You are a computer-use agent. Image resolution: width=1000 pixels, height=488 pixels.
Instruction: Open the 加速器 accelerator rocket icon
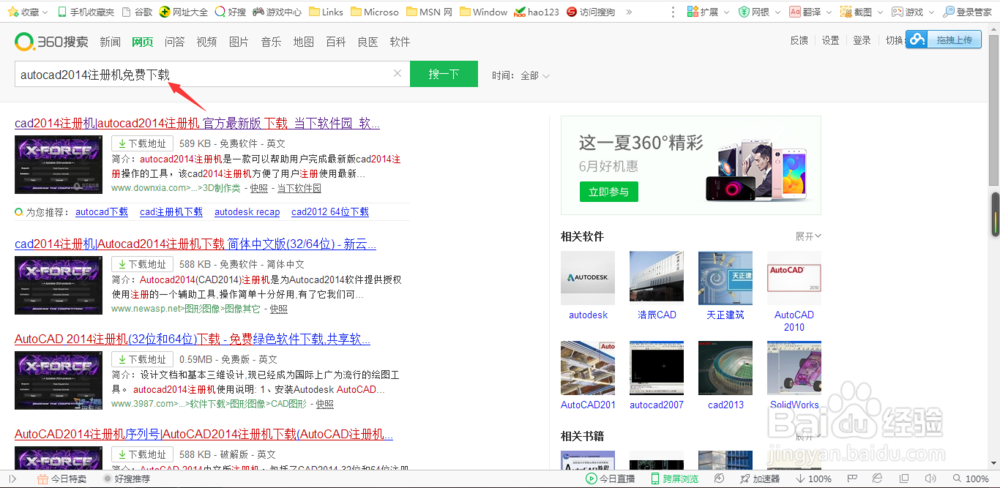coord(759,478)
